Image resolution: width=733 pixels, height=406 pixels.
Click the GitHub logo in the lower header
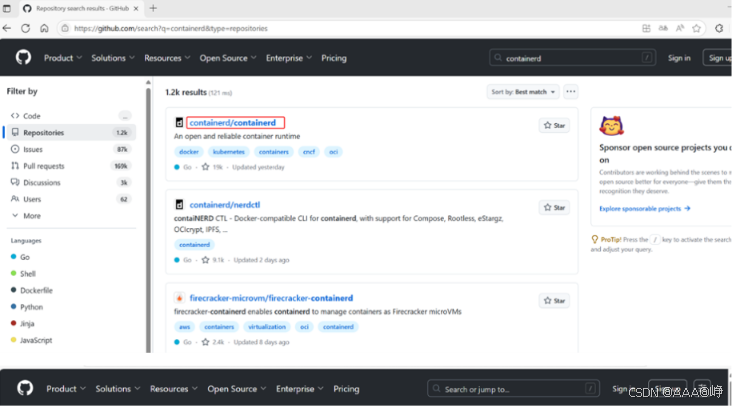[x=25, y=388]
